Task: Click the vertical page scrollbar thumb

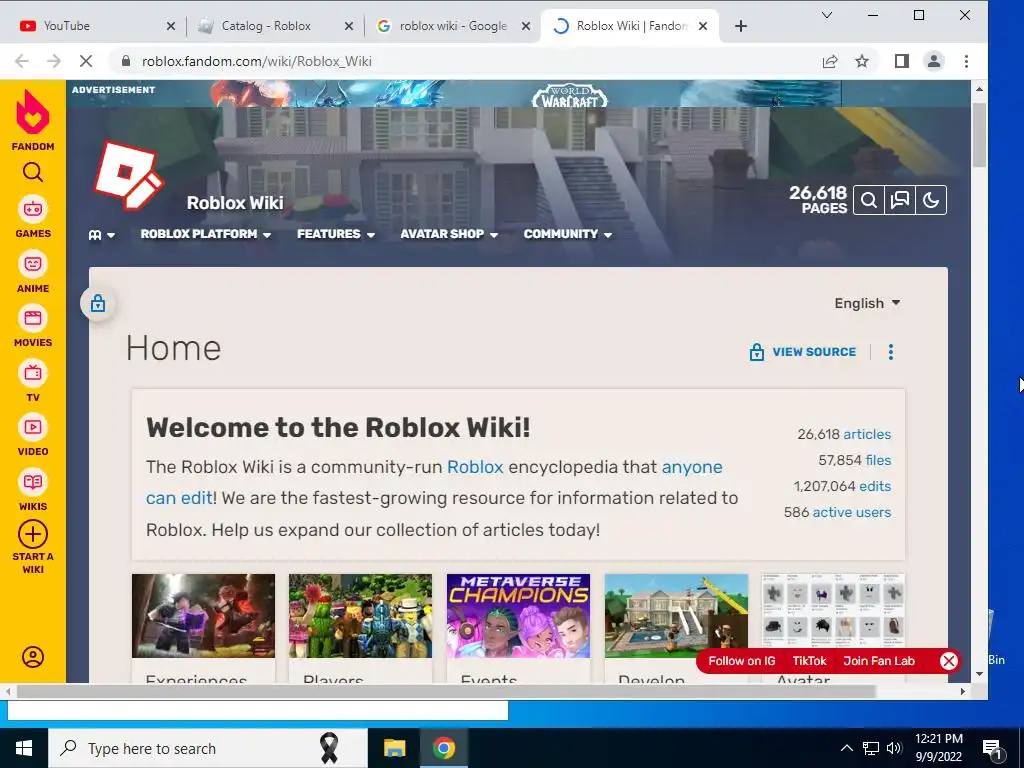Action: tap(979, 135)
